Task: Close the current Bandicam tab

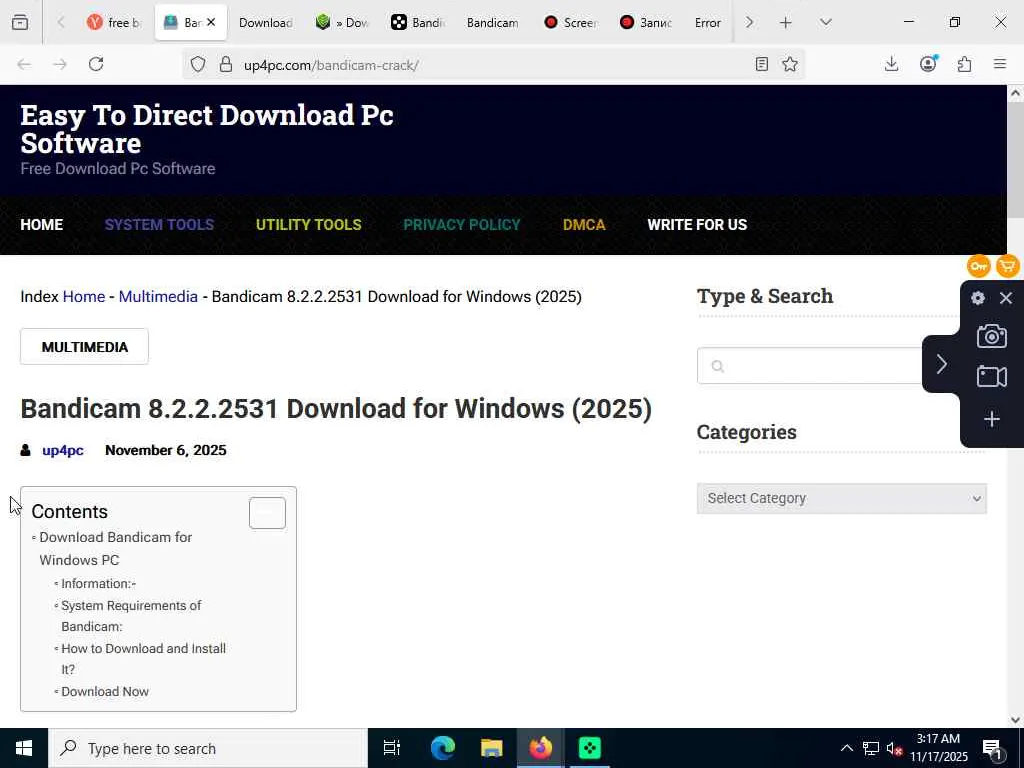Action: click(x=211, y=22)
